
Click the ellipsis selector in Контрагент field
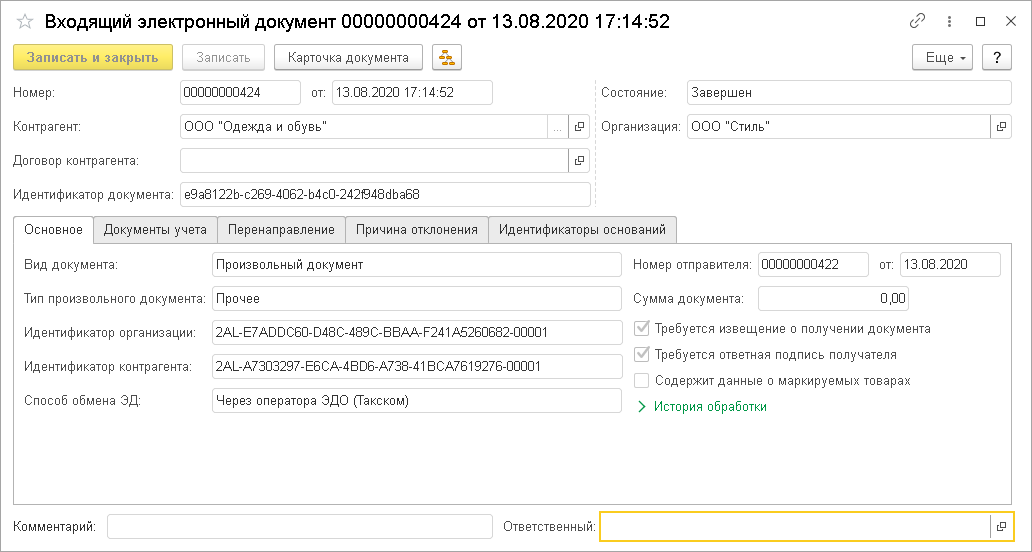(557, 127)
